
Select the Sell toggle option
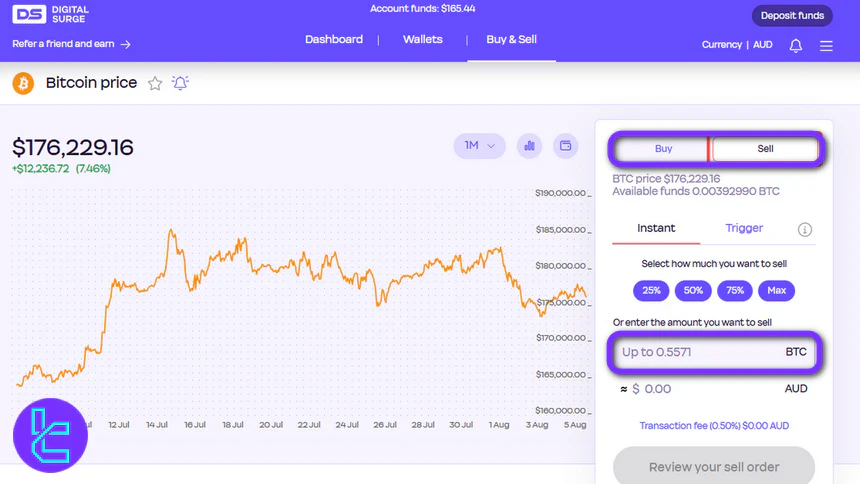[765, 149]
